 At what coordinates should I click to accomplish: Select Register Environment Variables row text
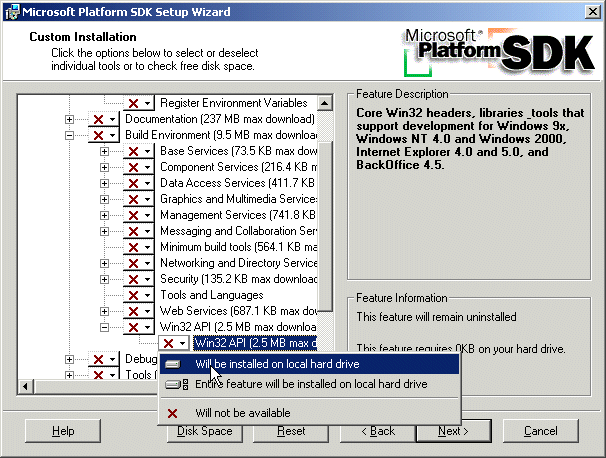tap(233, 103)
